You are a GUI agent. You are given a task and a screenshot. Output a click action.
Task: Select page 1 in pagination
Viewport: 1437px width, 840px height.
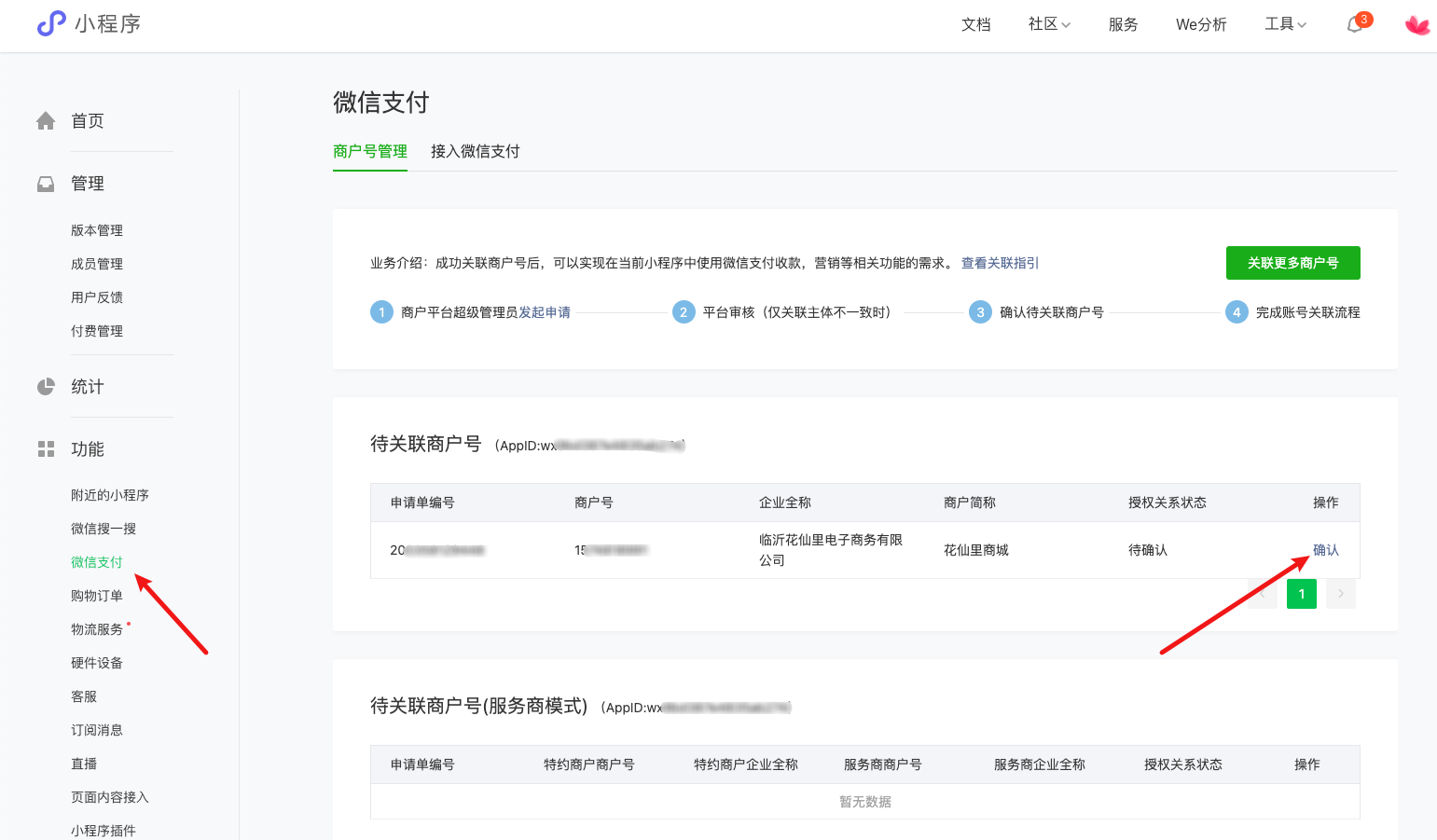(x=1302, y=594)
